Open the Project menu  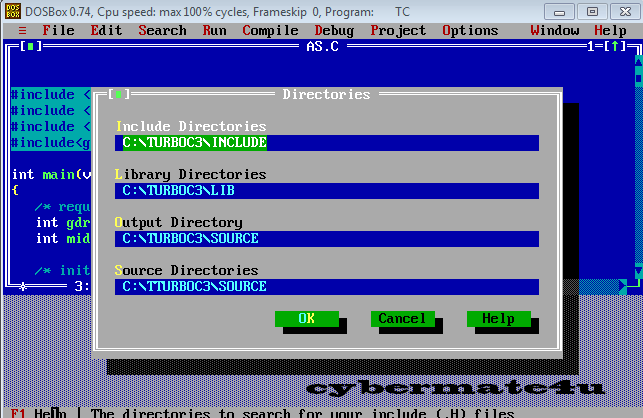point(398,30)
